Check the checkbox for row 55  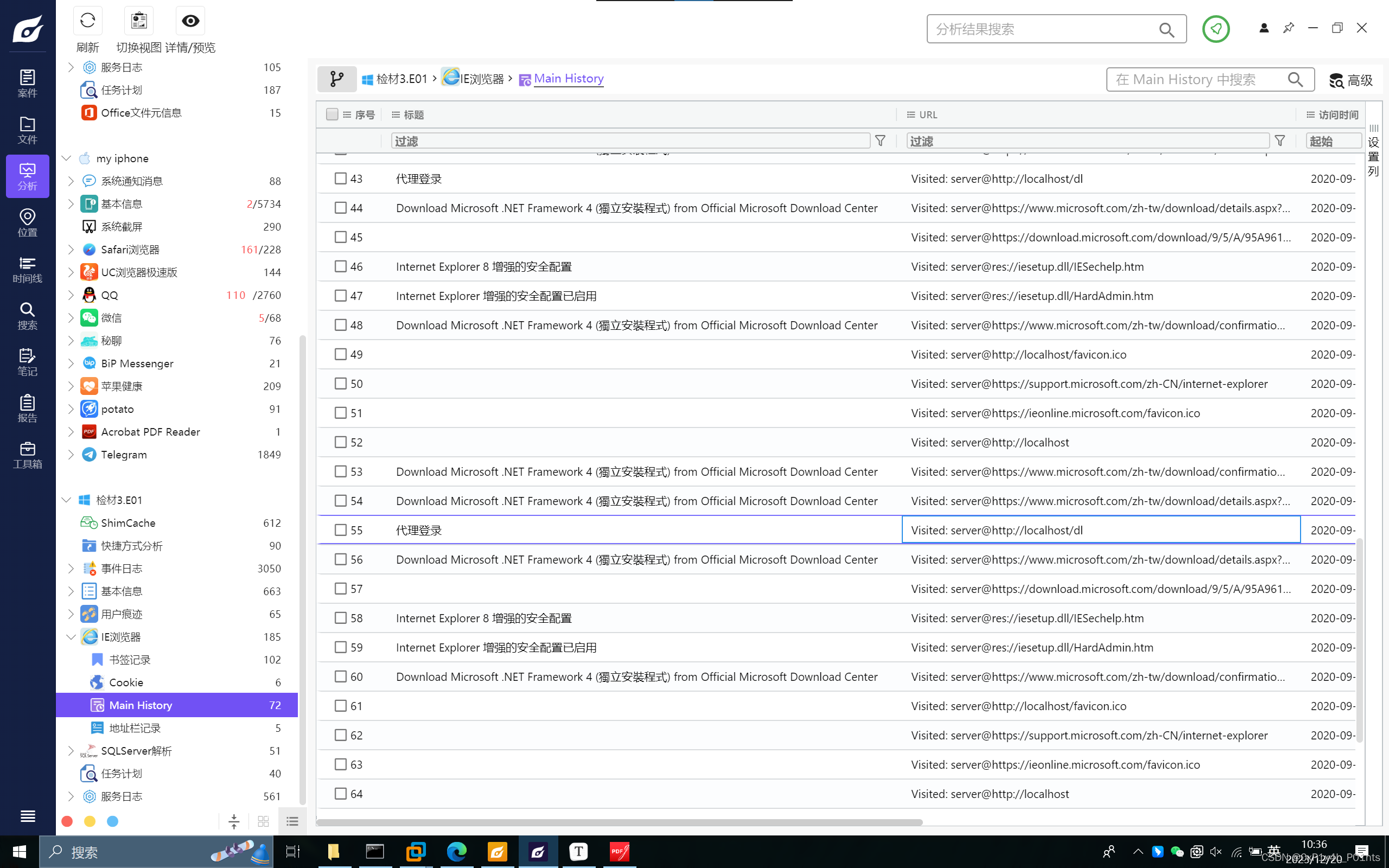click(340, 530)
